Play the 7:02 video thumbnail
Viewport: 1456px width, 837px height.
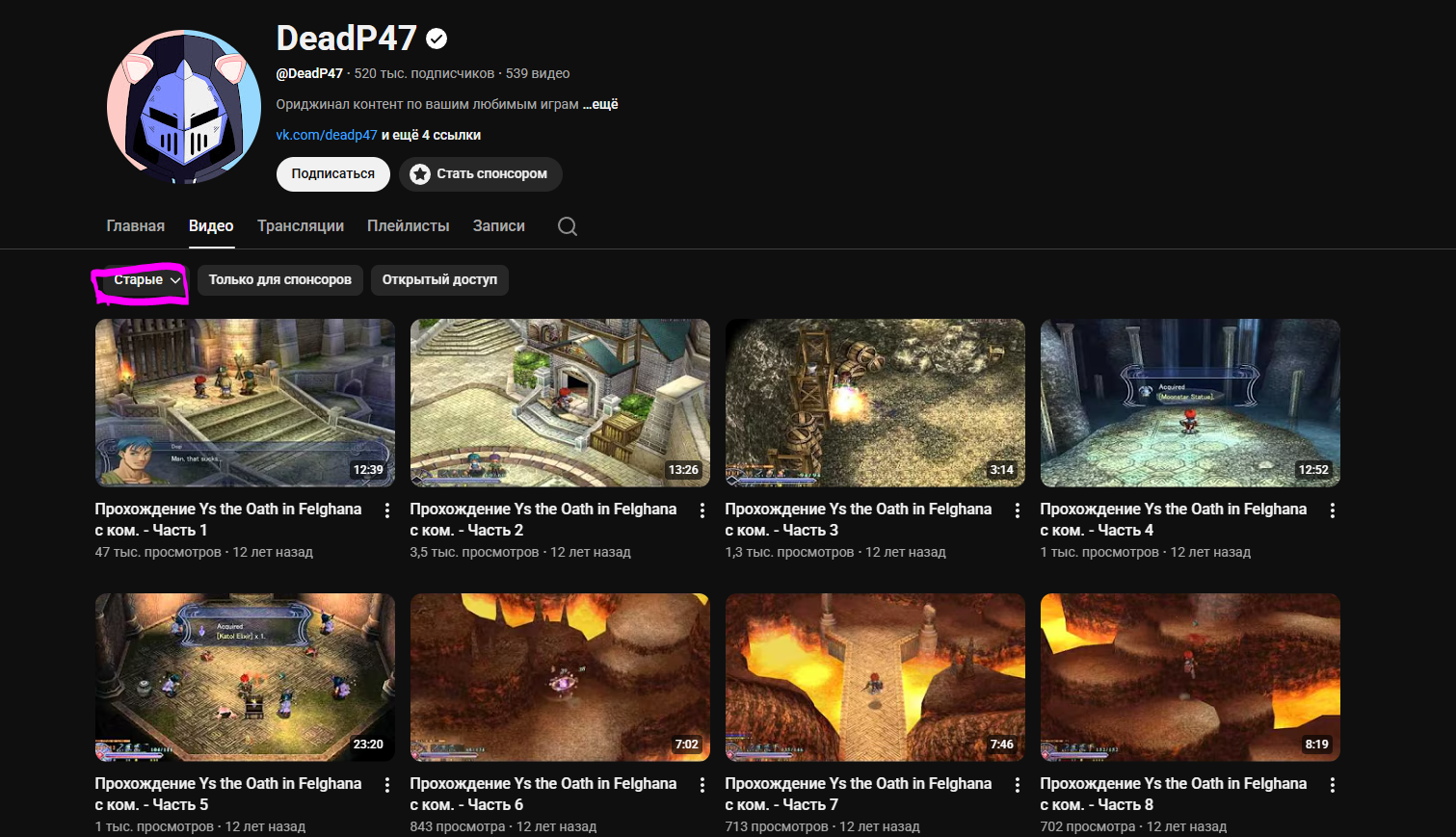[x=560, y=677]
